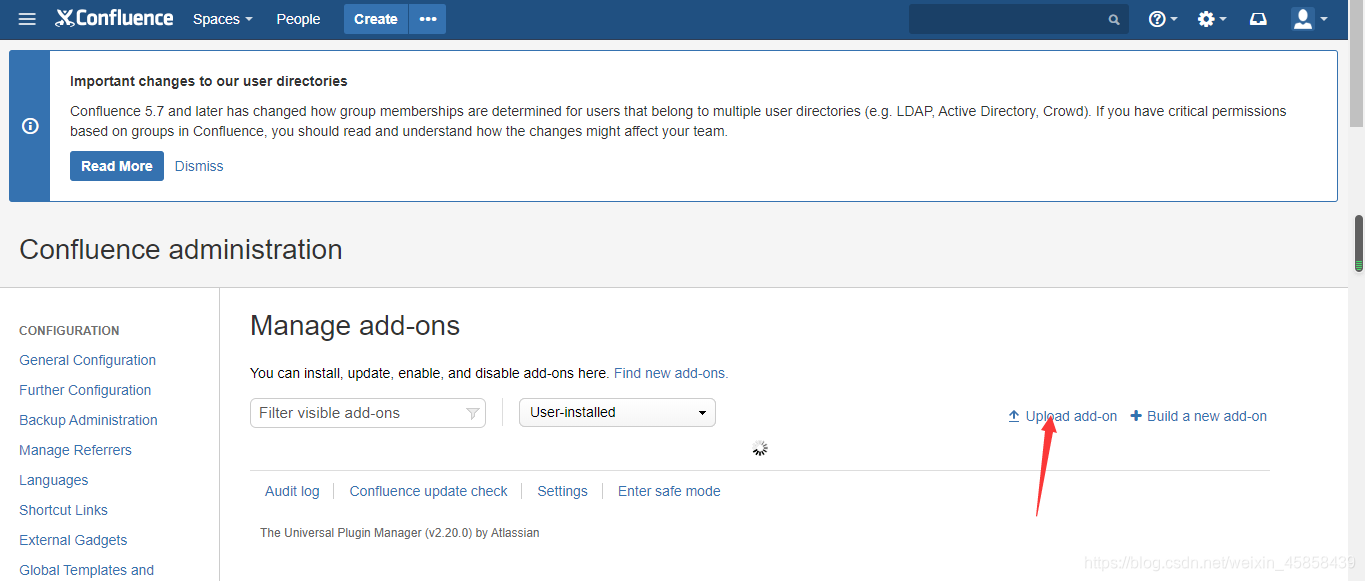Open External Gadgets settings
The width and height of the screenshot is (1365, 581).
[x=73, y=540]
